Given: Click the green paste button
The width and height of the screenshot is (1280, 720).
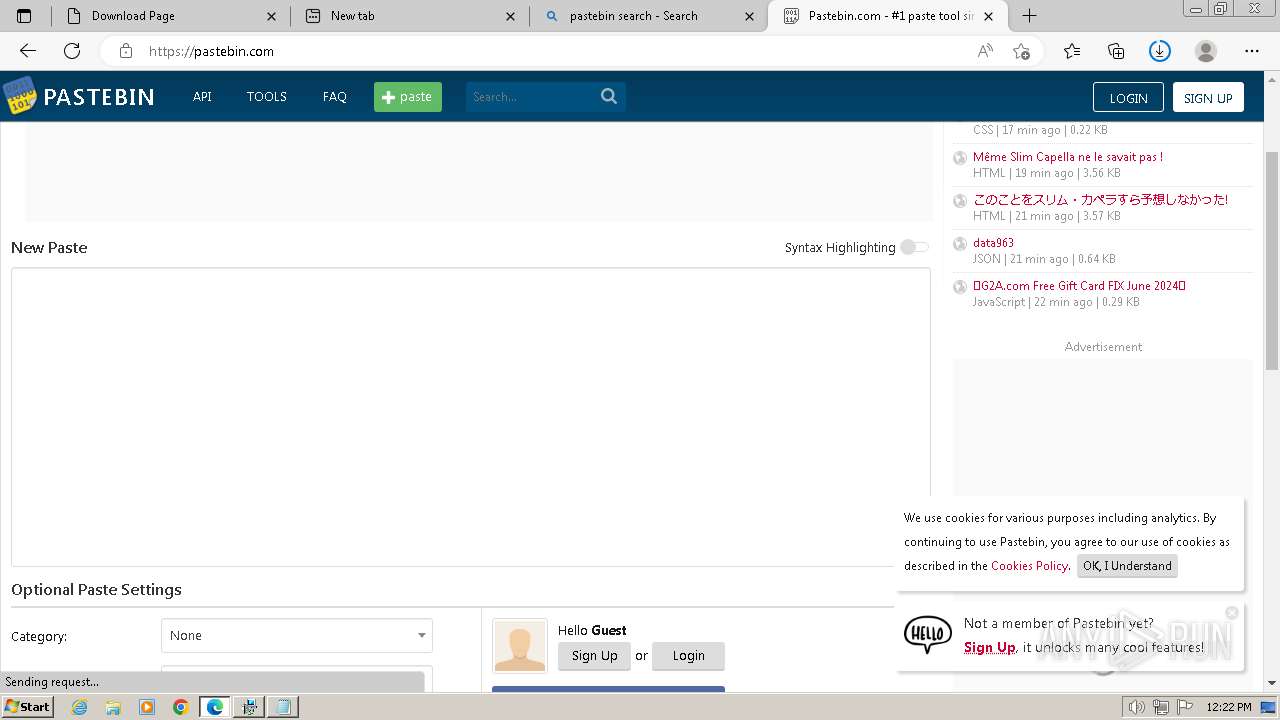Looking at the screenshot, I should click(408, 97).
